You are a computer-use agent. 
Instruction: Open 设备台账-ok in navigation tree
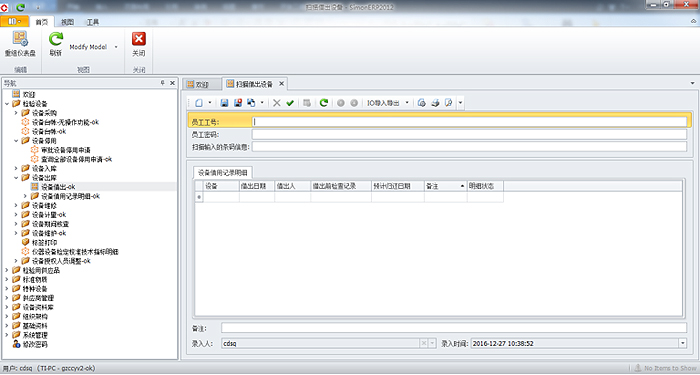[x=49, y=131]
